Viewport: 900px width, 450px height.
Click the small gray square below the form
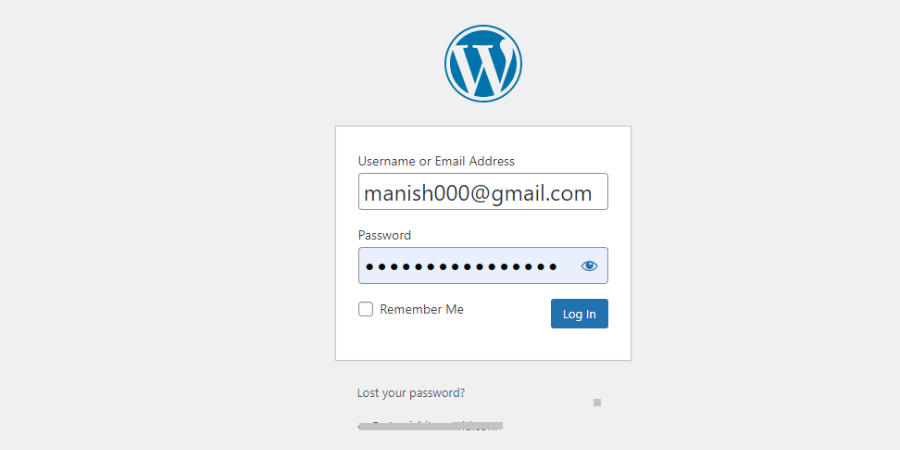click(x=597, y=403)
